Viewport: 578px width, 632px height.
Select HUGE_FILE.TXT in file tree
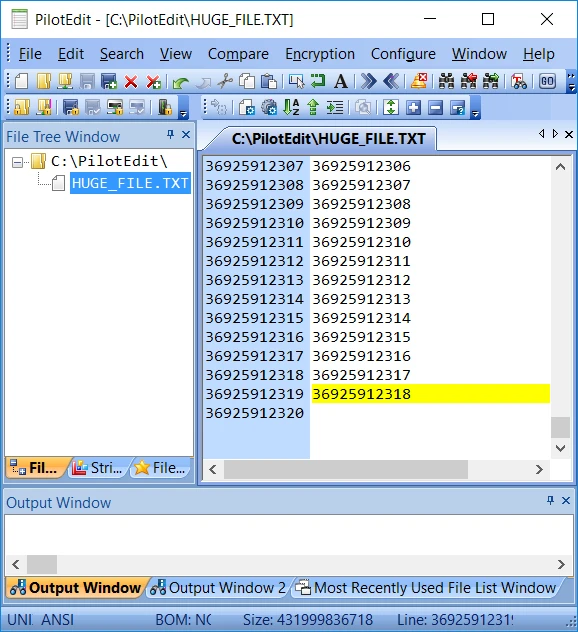pos(130,183)
